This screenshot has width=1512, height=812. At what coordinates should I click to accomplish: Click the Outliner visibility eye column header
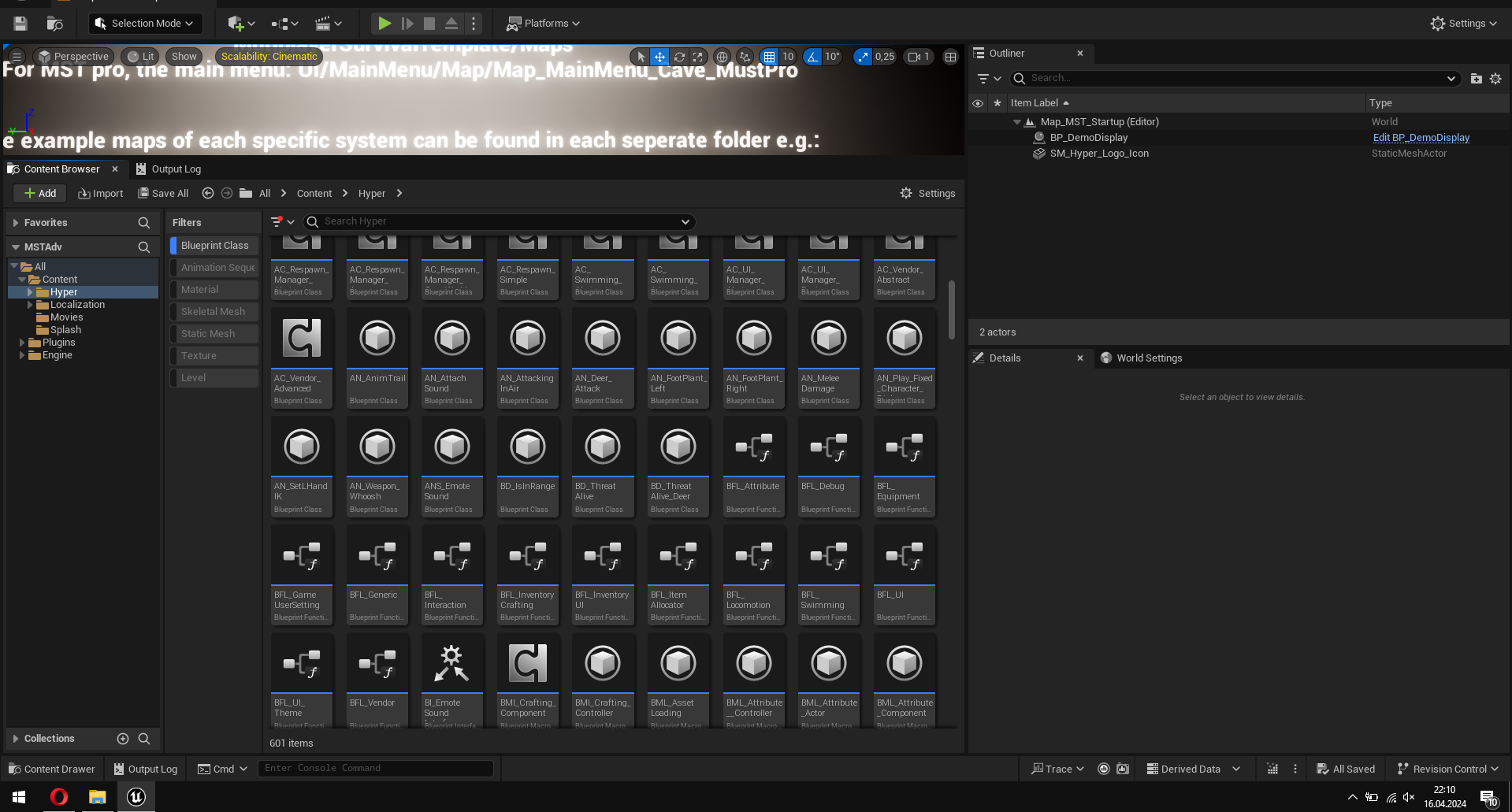pyautogui.click(x=978, y=103)
